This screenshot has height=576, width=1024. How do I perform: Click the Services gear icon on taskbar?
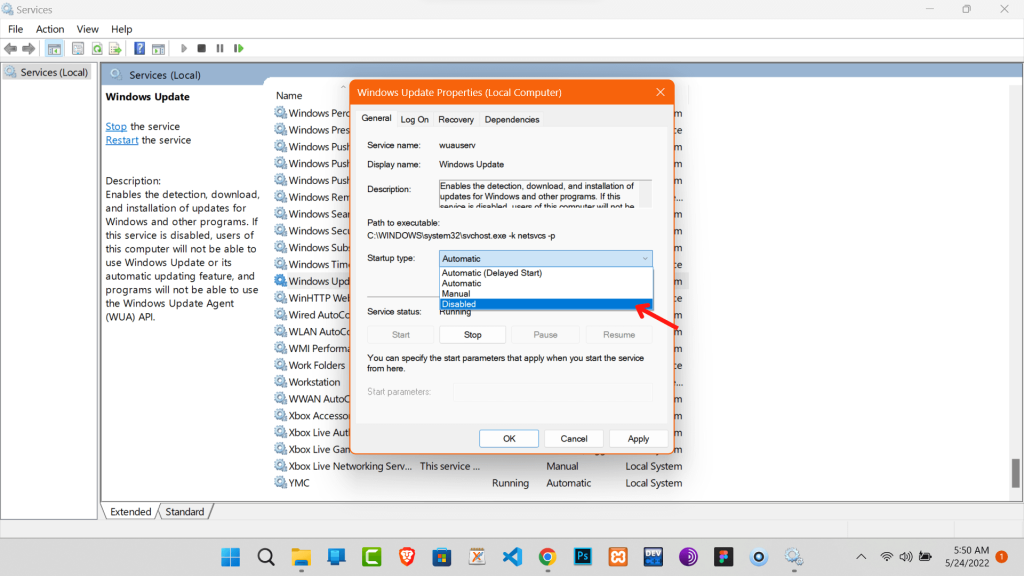click(x=794, y=557)
